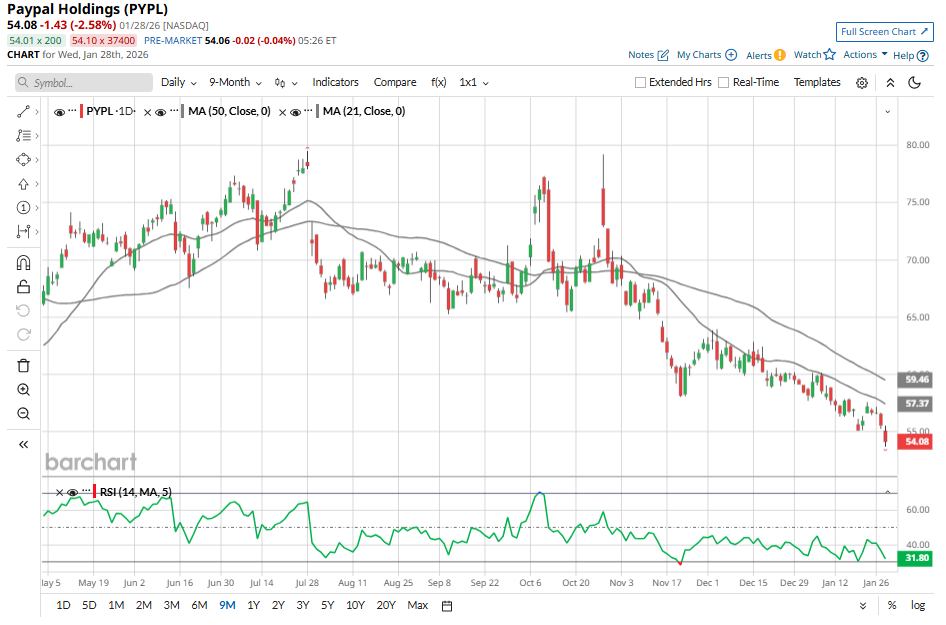Zoom out using the magnifier minus icon

24,414
